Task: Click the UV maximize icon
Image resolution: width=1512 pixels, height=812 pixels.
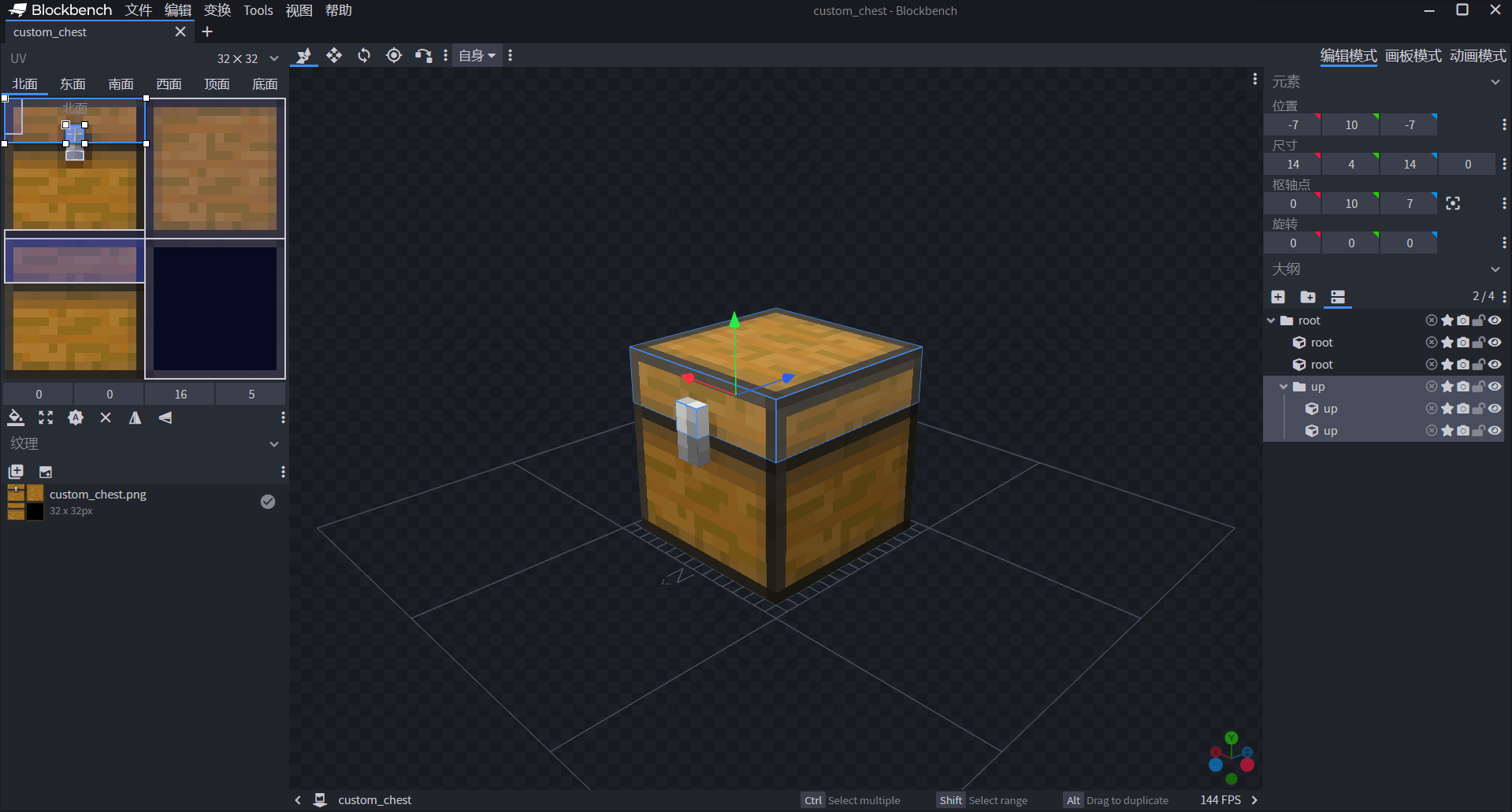Action: click(46, 418)
